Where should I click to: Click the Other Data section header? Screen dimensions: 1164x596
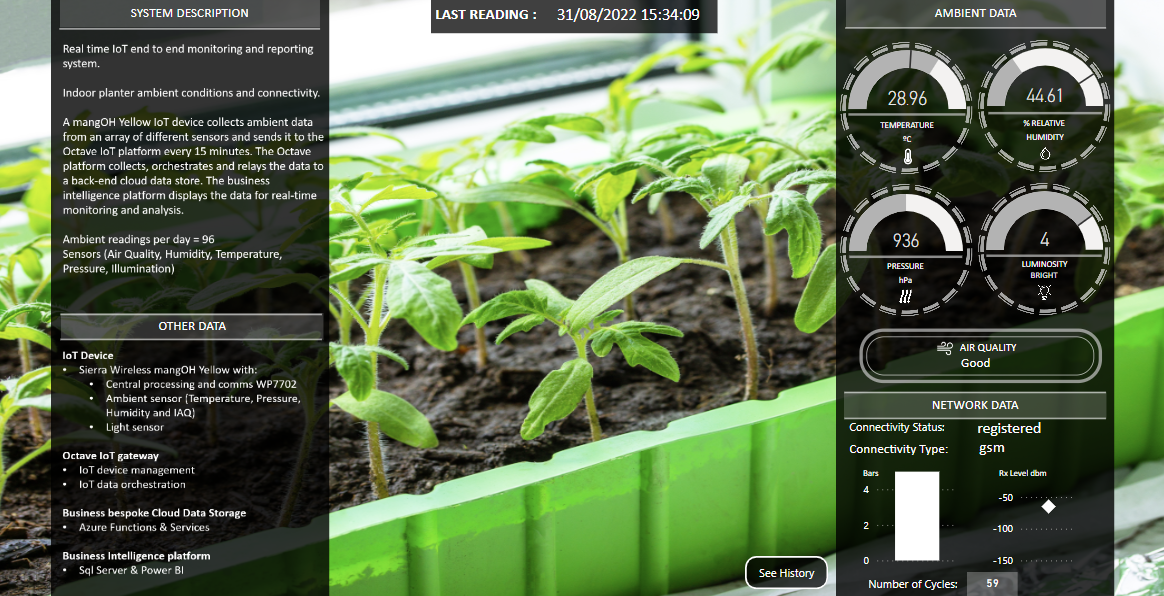pyautogui.click(x=192, y=326)
